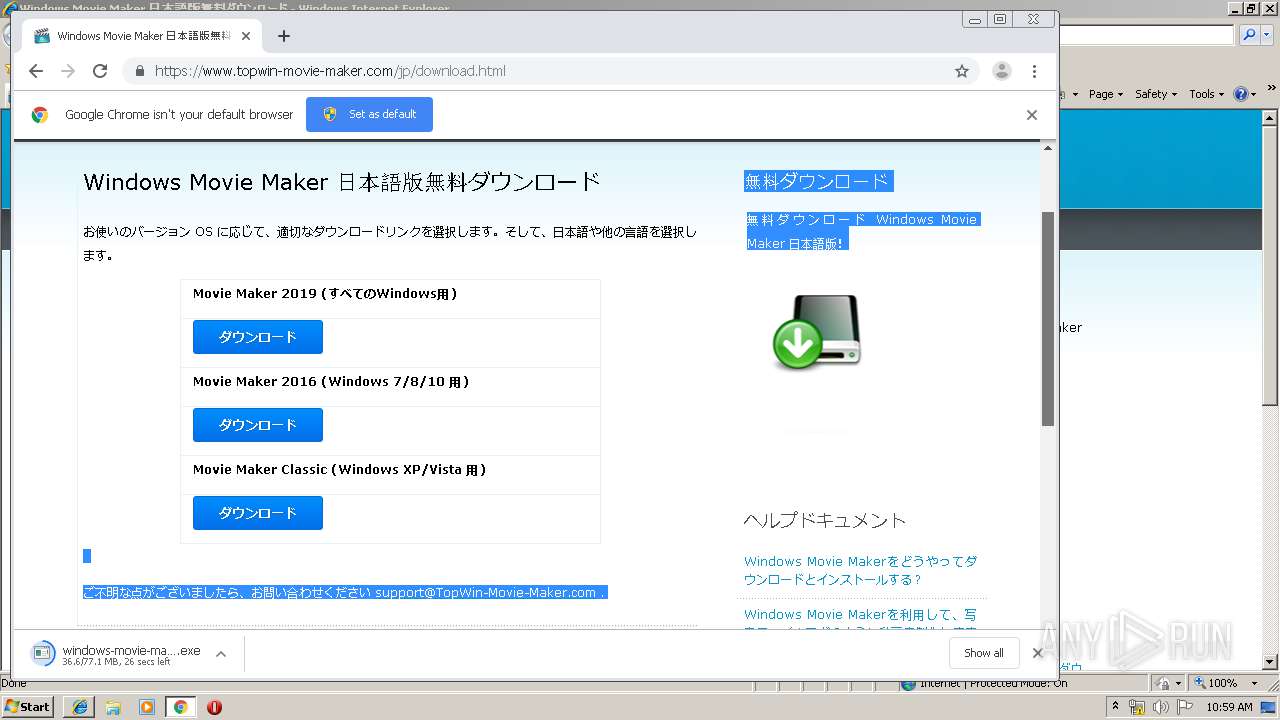
Task: Click the Show desktop button in tray
Action: [x=1268, y=707]
